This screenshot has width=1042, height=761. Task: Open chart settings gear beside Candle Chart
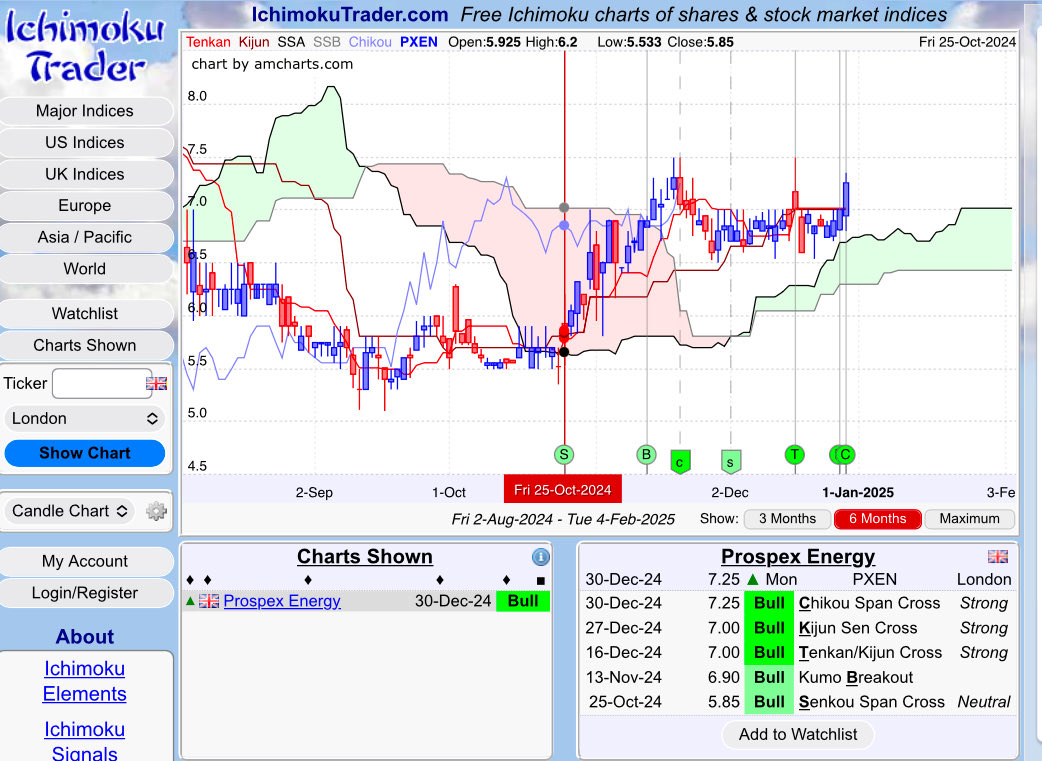click(156, 511)
